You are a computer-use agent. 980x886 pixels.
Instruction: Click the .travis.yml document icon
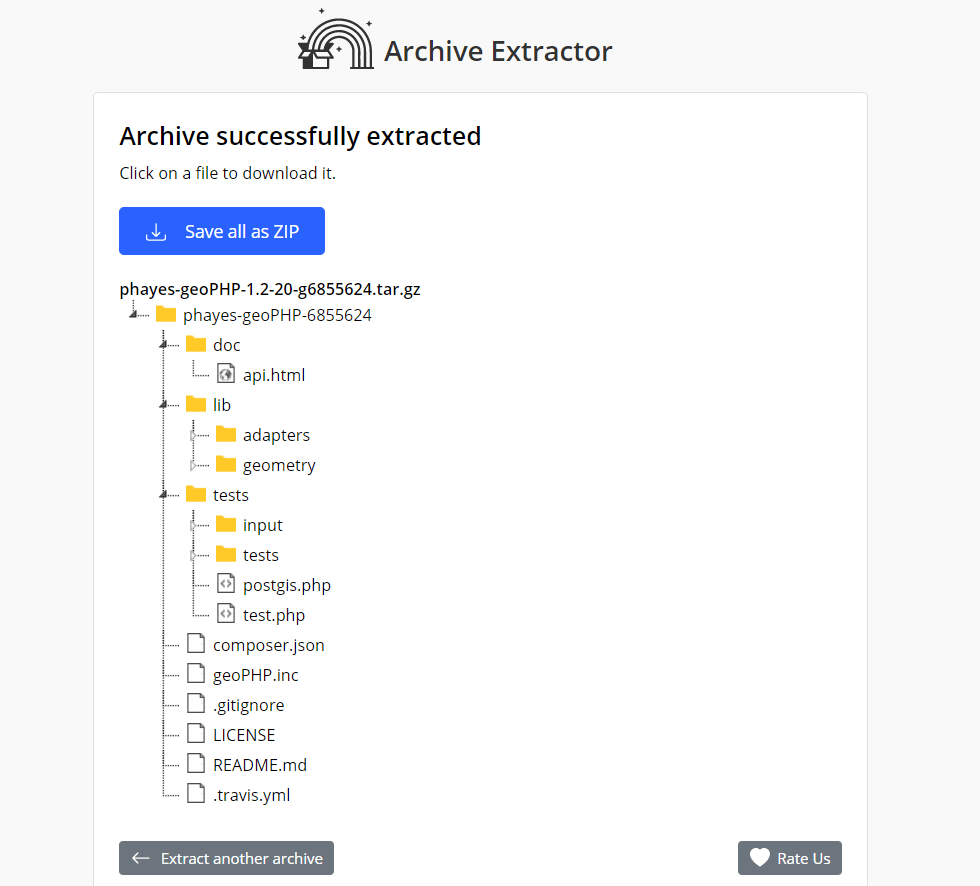(196, 795)
